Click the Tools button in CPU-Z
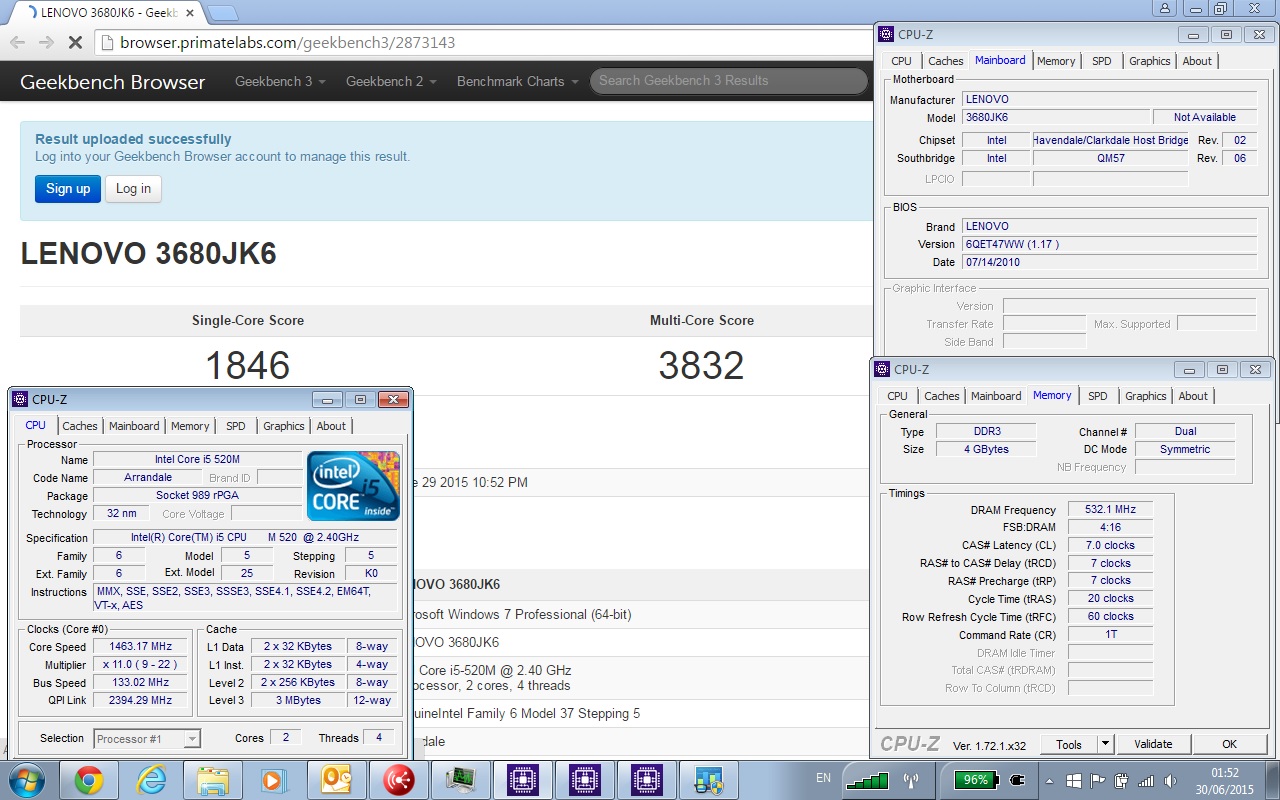This screenshot has height=800, width=1280. point(1069,744)
